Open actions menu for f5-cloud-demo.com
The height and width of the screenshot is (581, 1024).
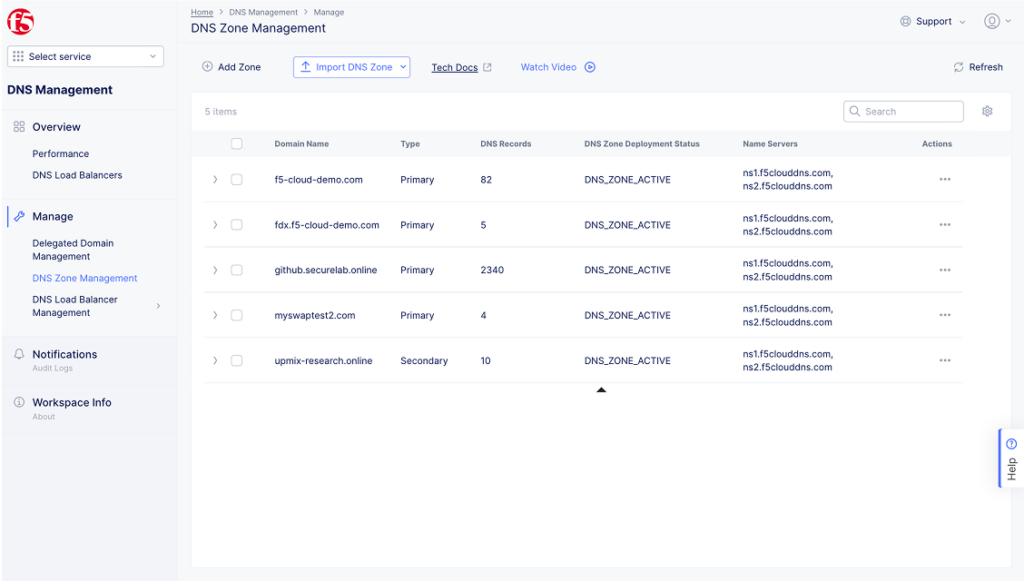[x=944, y=180]
